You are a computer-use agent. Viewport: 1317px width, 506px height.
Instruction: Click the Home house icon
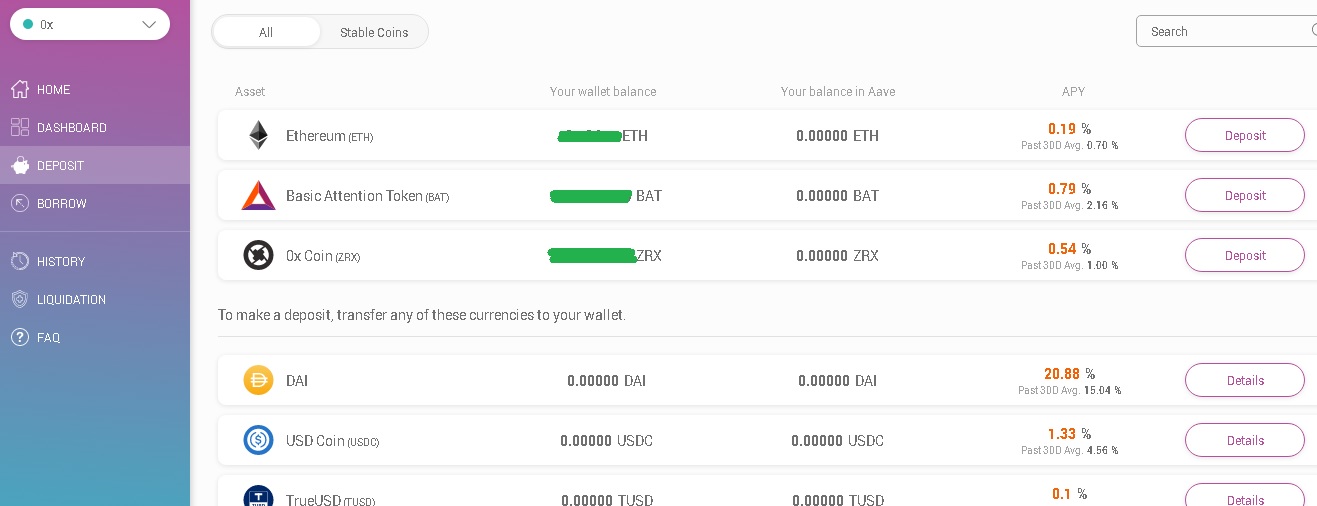click(20, 89)
